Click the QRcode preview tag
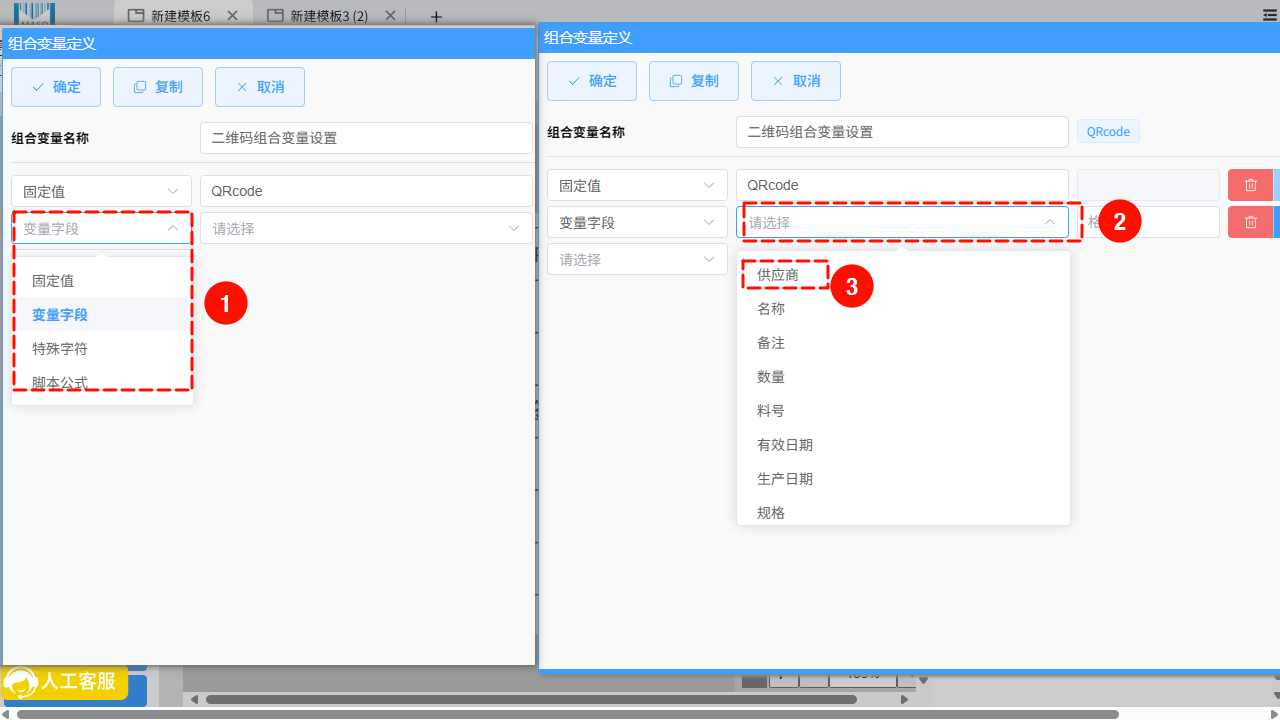1280x720 pixels. pyautogui.click(x=1108, y=132)
